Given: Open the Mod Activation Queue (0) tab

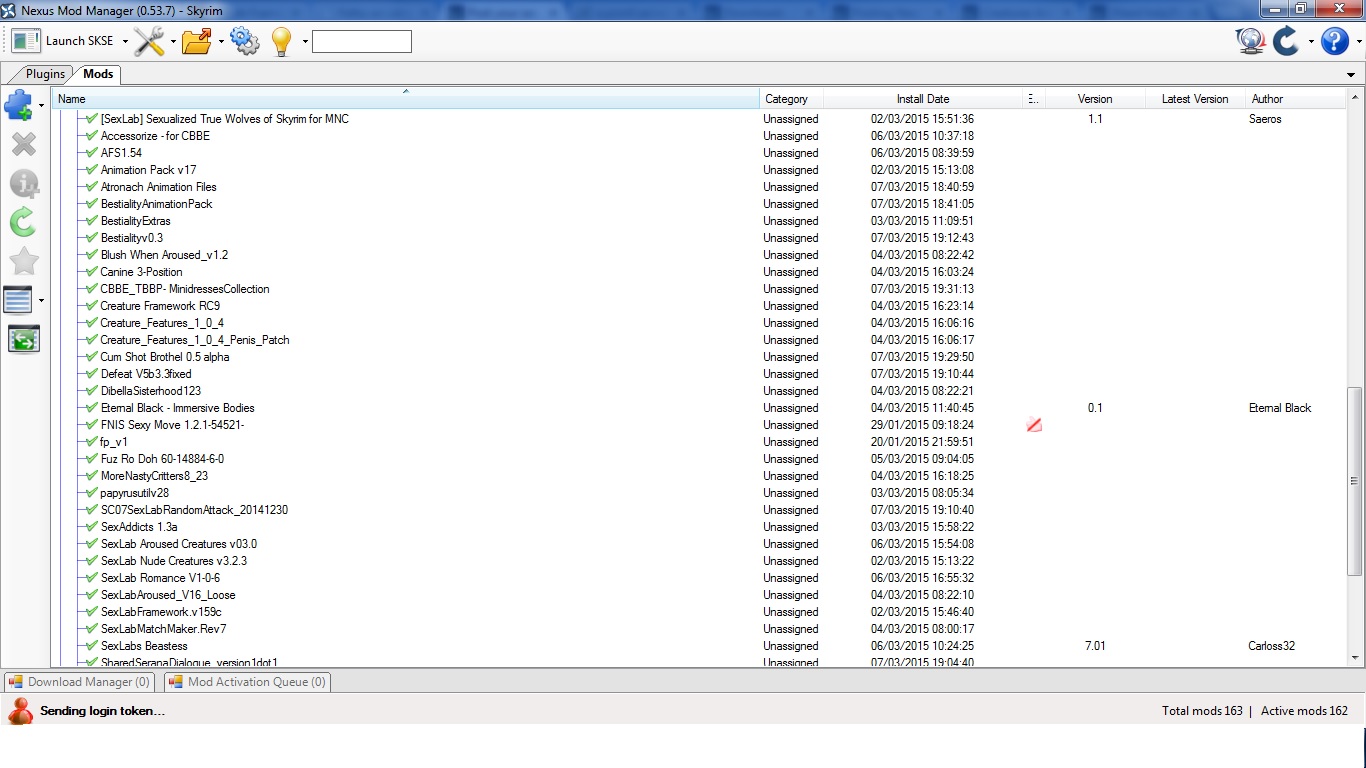Looking at the screenshot, I should [x=246, y=682].
